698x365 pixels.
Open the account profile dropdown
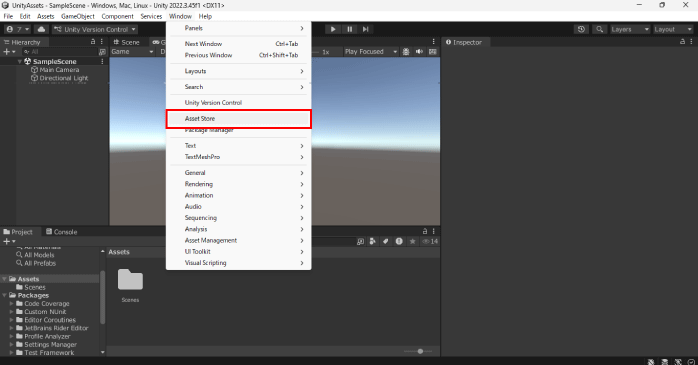(x=18, y=29)
